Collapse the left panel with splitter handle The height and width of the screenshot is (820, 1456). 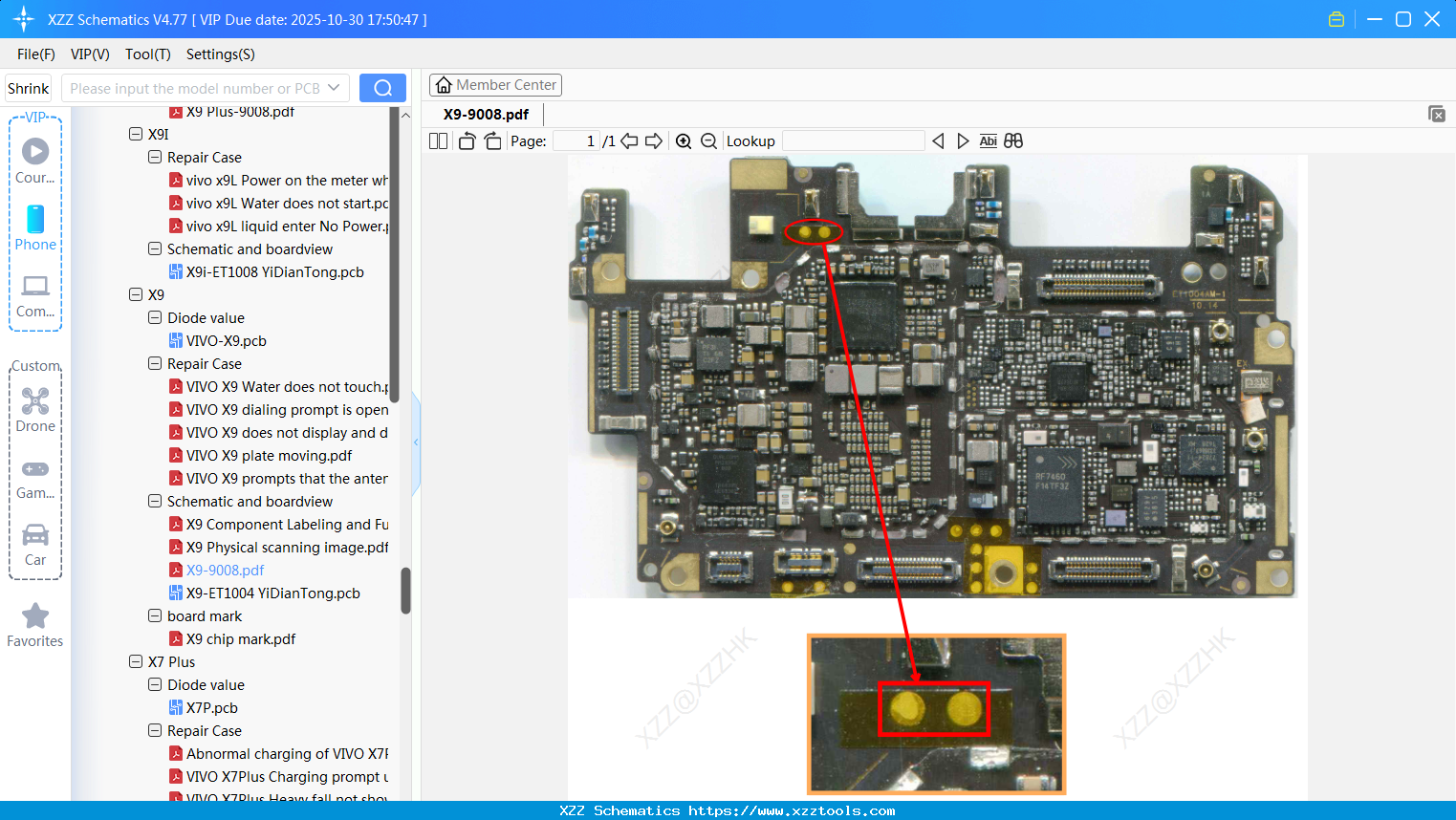point(416,442)
